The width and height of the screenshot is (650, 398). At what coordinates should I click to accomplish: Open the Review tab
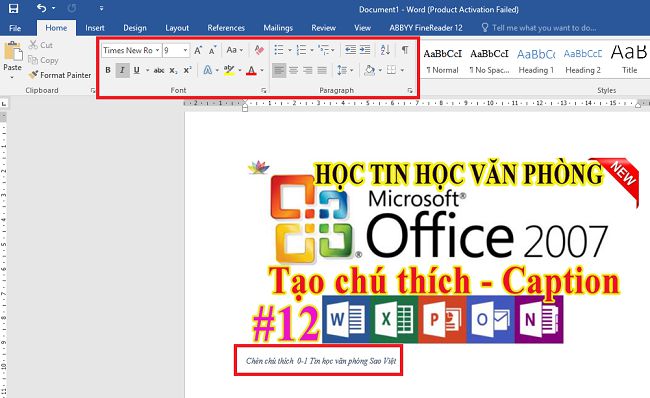[323, 28]
